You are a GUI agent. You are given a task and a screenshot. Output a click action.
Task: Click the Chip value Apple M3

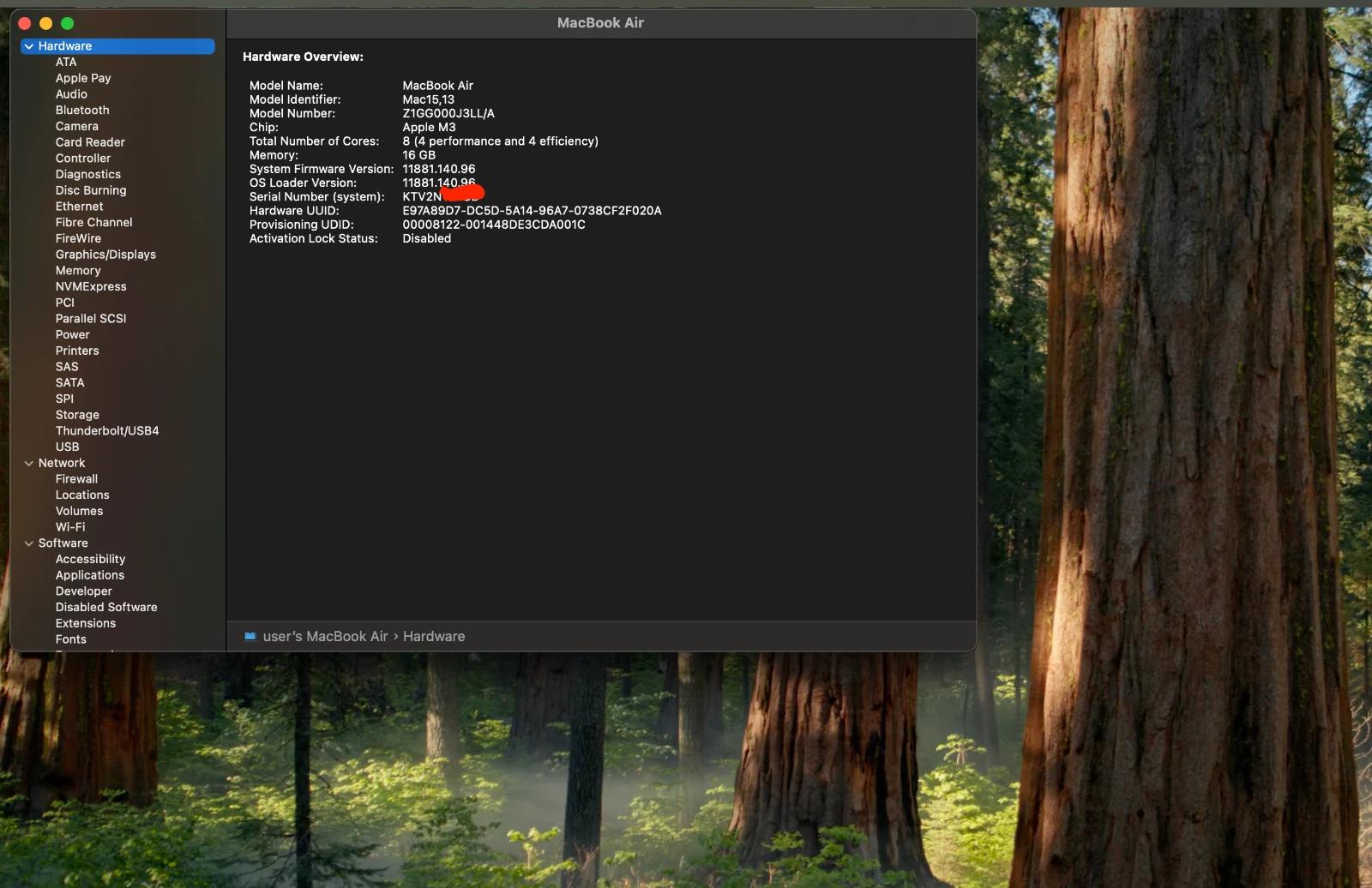click(x=429, y=127)
